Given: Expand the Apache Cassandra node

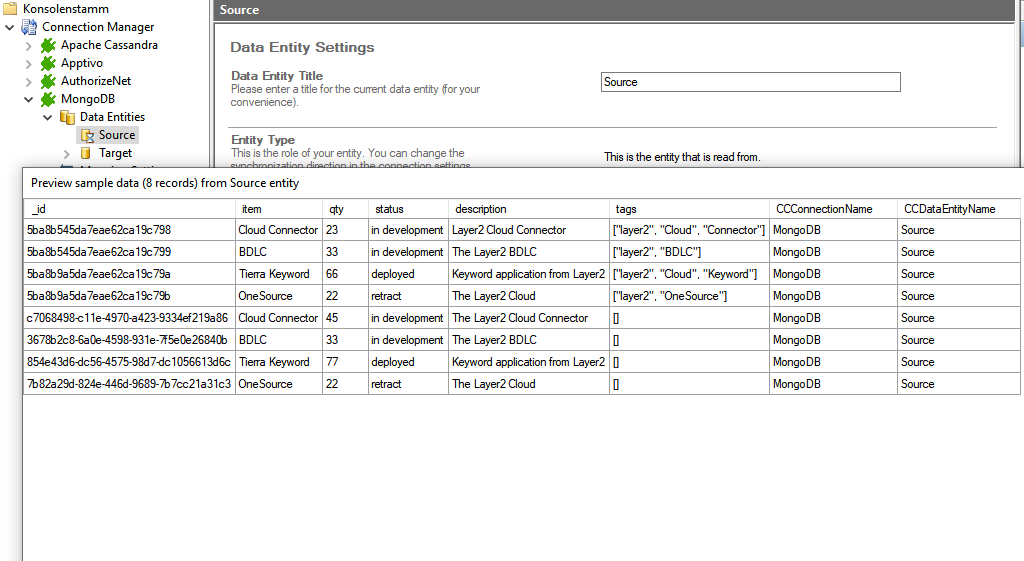Looking at the screenshot, I should pos(29,46).
